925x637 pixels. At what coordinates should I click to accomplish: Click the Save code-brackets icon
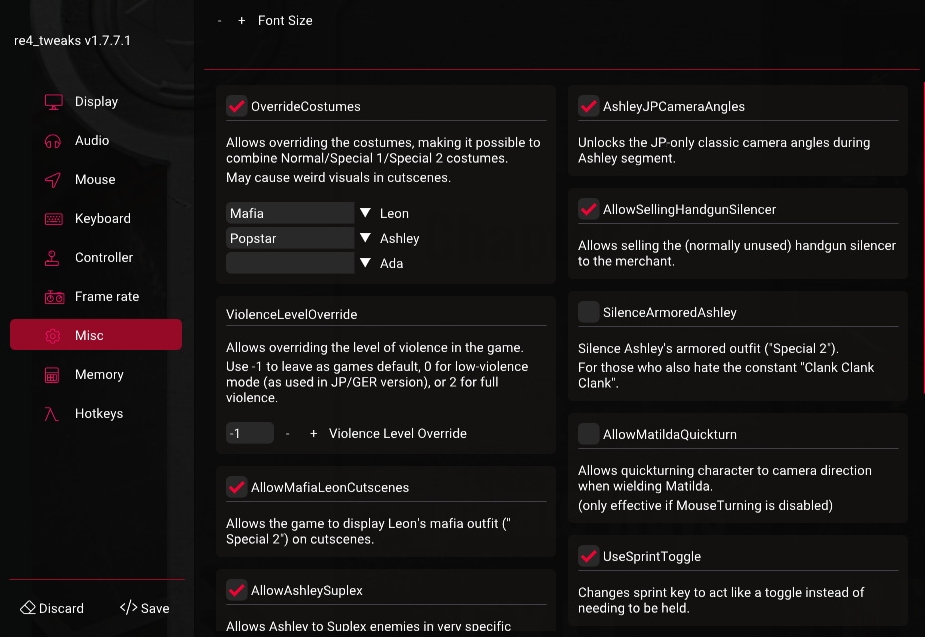[x=128, y=608]
